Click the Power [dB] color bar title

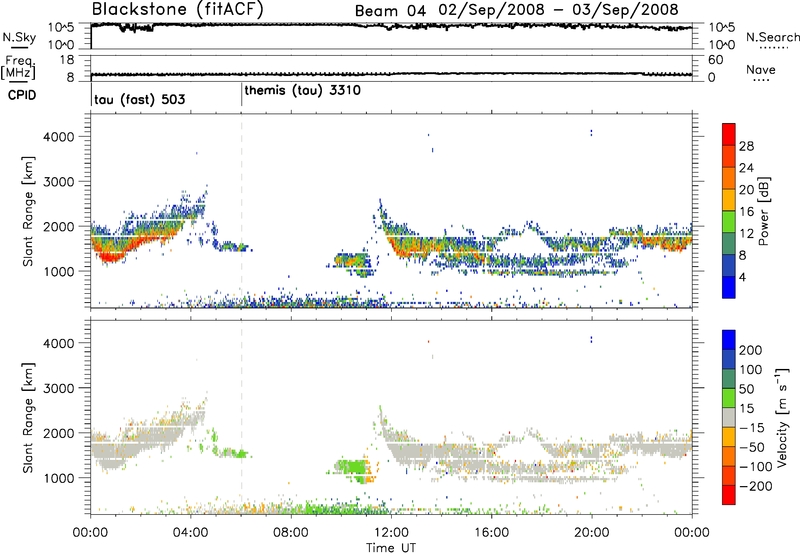pyautogui.click(x=763, y=211)
